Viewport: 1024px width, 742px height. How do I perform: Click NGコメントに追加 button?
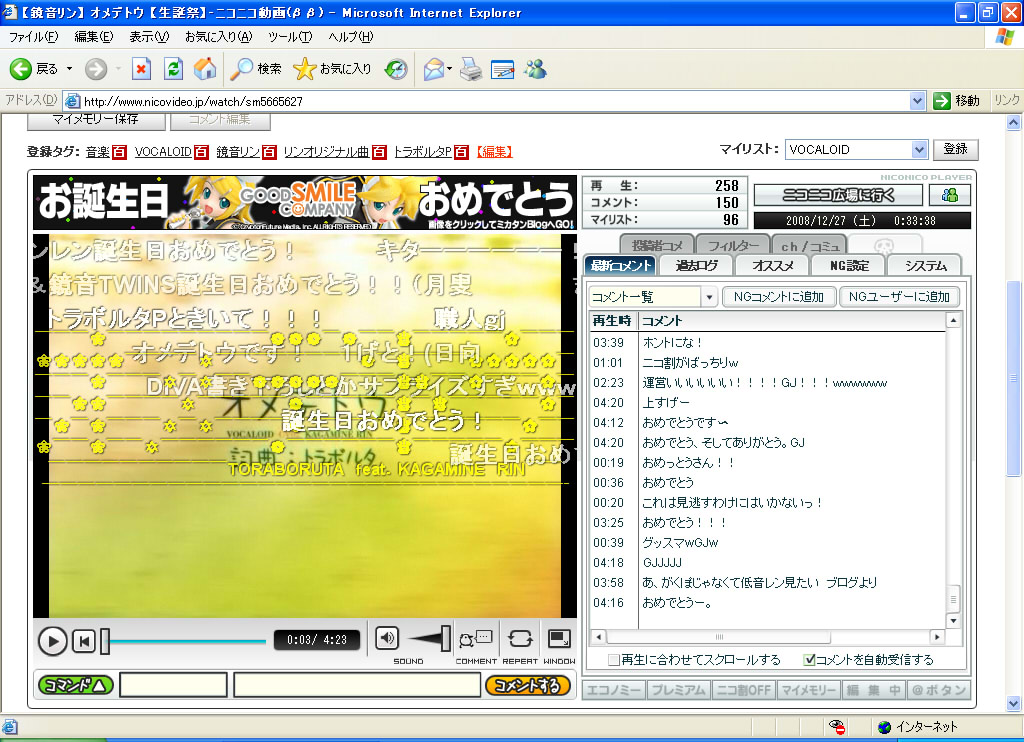[x=778, y=297]
